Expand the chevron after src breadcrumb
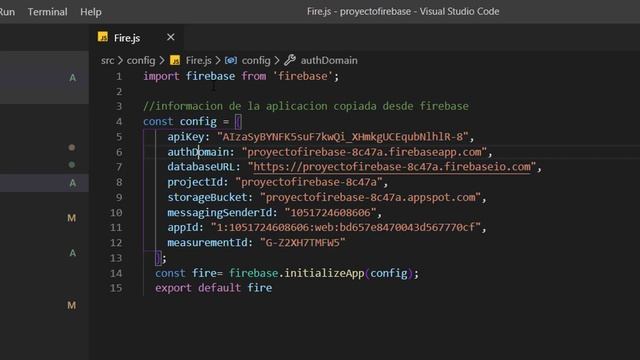 pyautogui.click(x=120, y=60)
